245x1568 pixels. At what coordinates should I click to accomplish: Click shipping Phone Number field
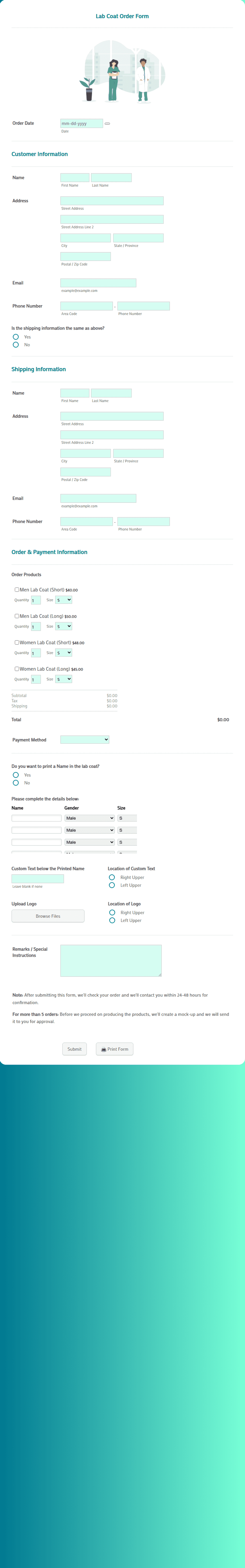click(x=144, y=522)
